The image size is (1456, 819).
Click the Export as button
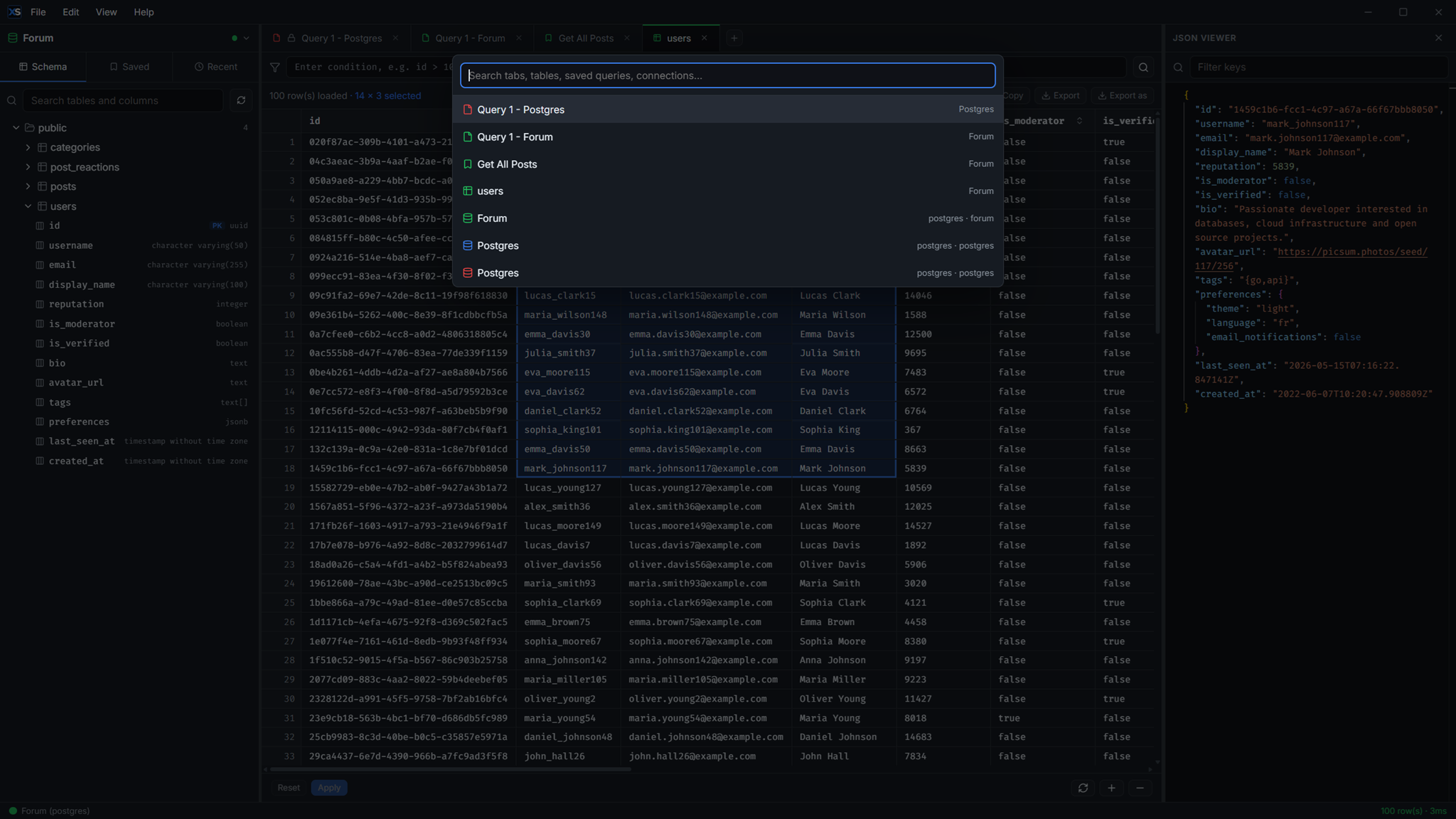[x=1122, y=95]
